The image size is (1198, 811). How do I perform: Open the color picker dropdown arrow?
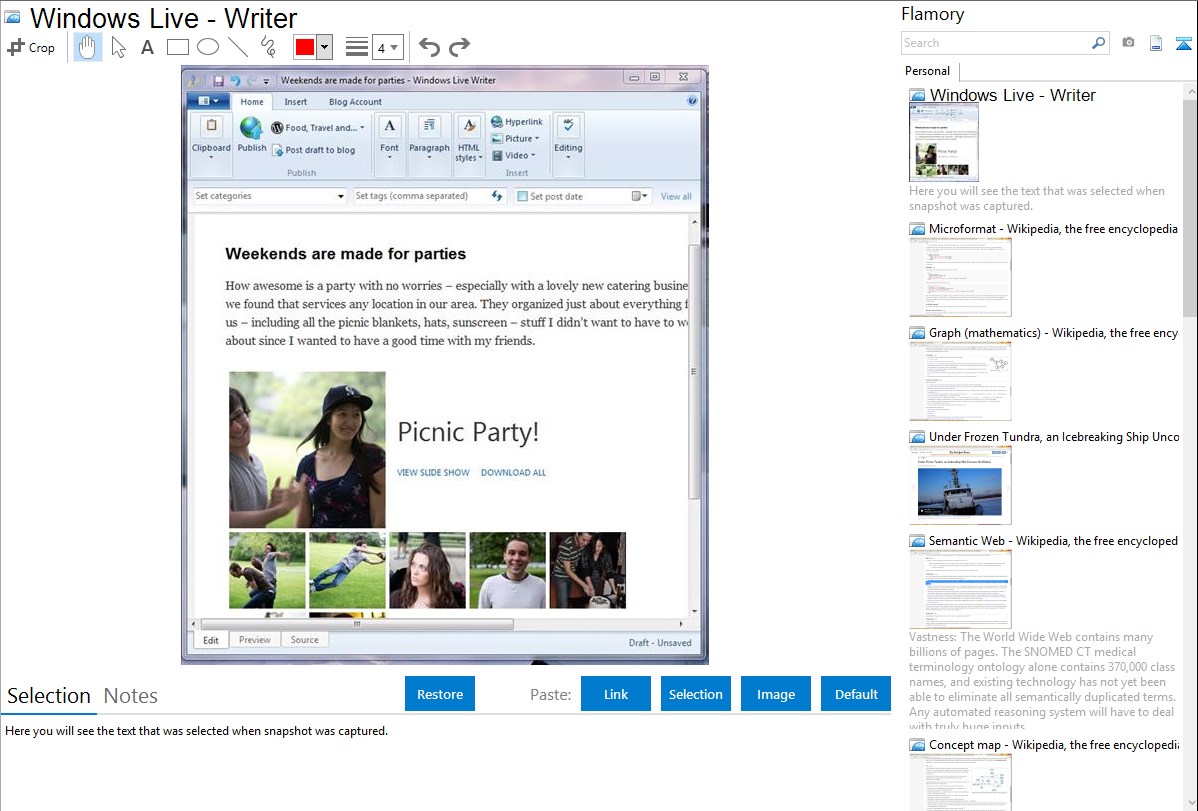[324, 48]
